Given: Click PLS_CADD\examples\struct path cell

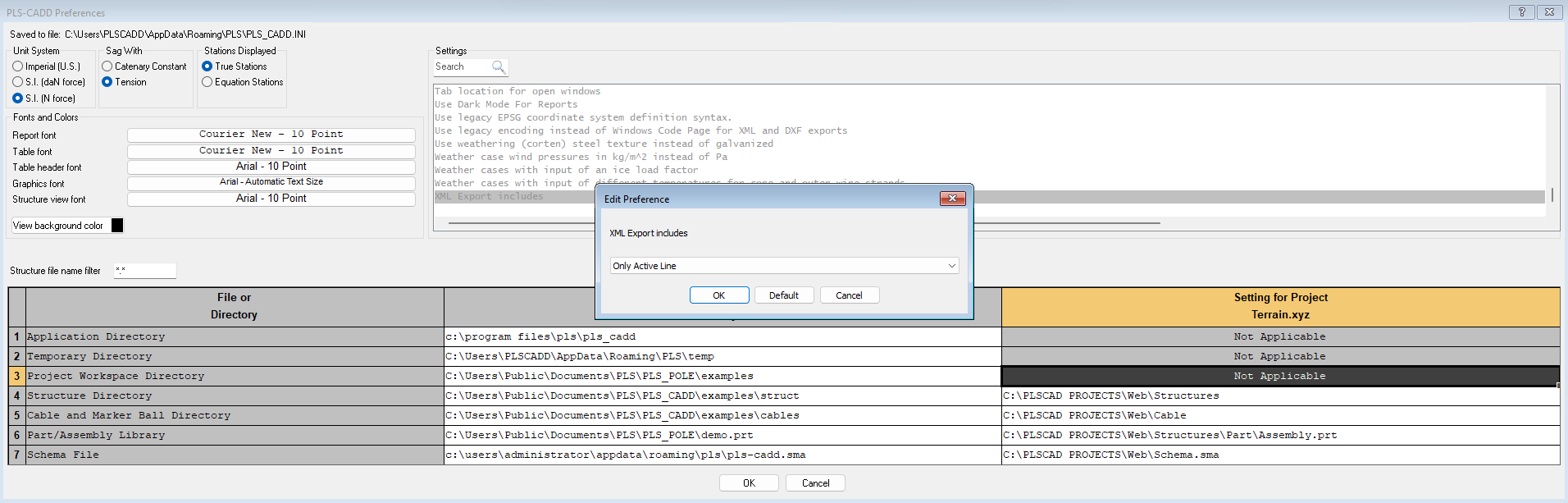Looking at the screenshot, I should click(x=722, y=396).
